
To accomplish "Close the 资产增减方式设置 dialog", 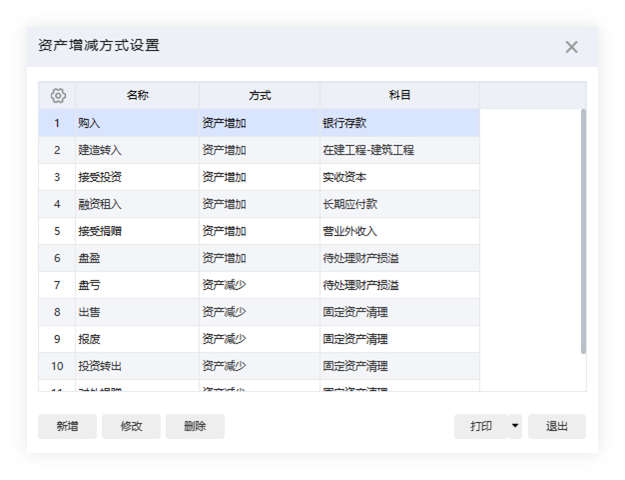I will (571, 47).
